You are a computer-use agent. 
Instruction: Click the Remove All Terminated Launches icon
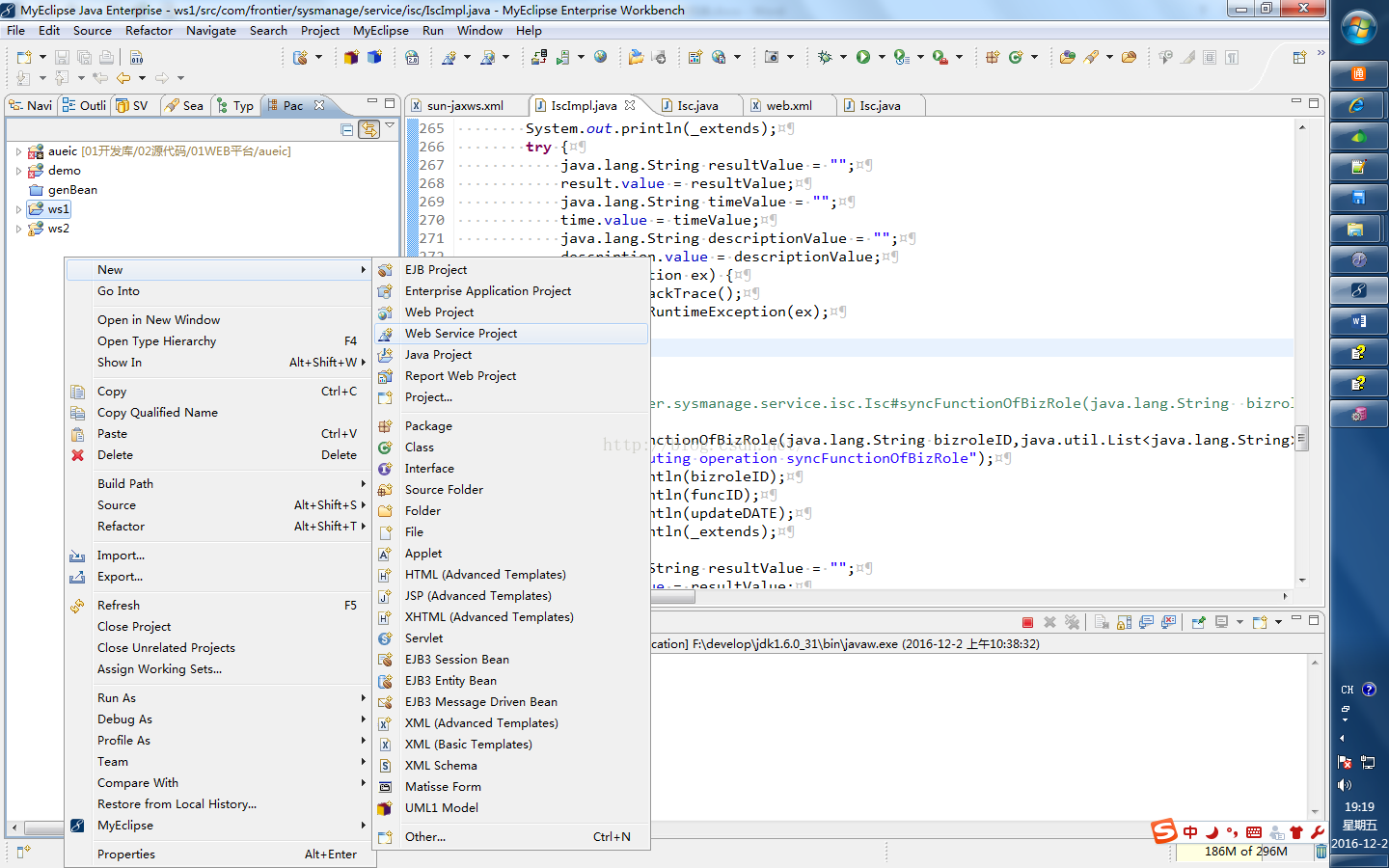coord(1072,623)
